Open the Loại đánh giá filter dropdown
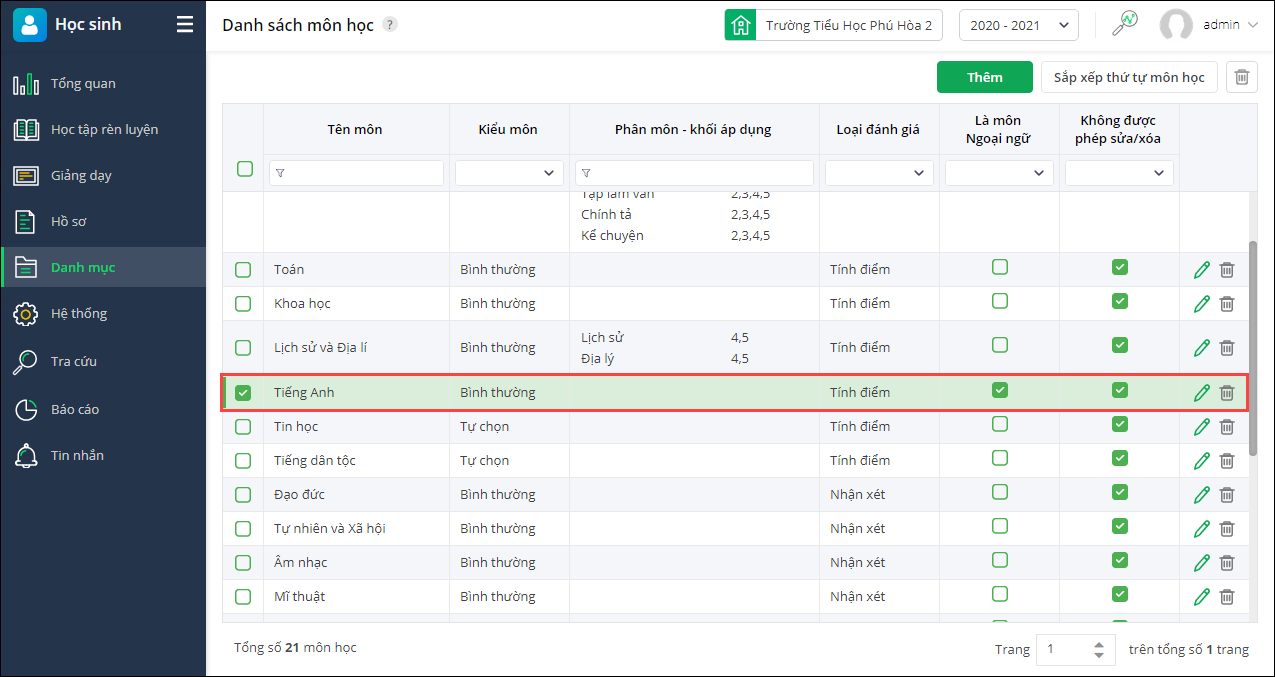 (879, 173)
